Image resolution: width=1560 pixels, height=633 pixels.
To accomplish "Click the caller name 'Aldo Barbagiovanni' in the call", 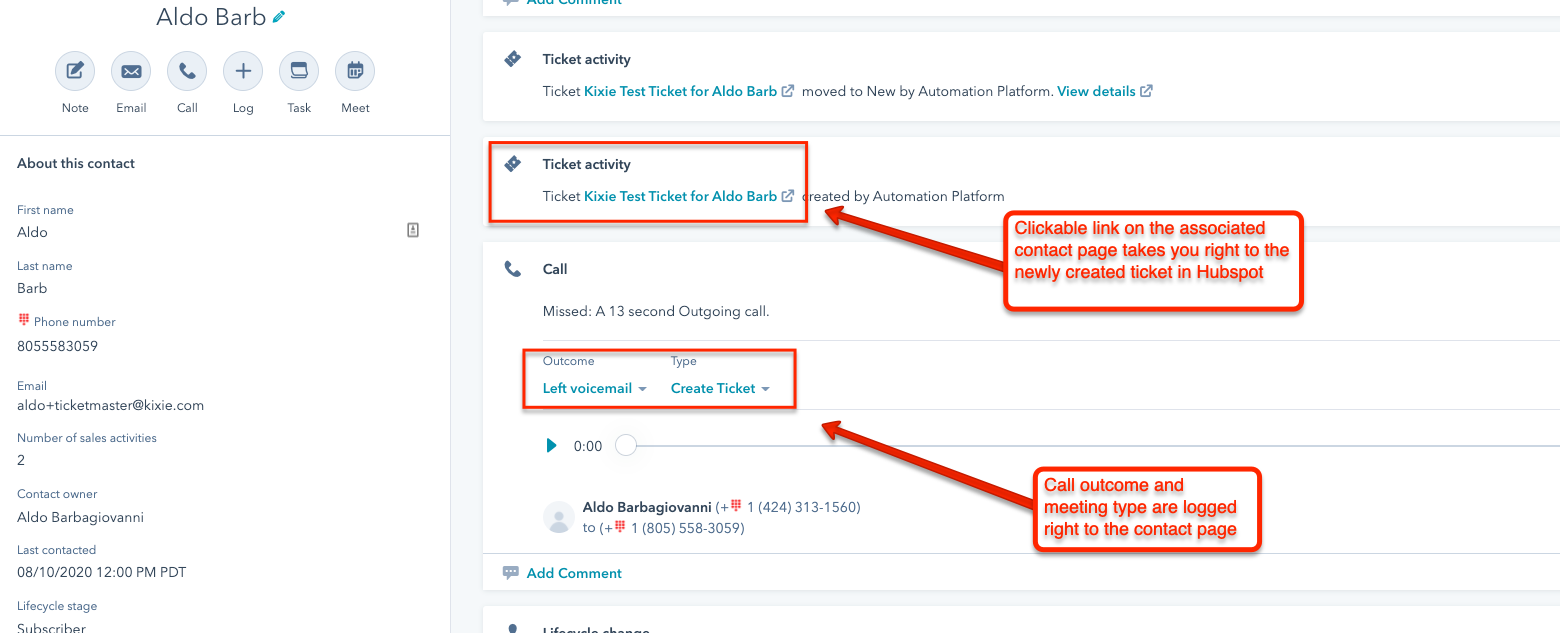I will (x=647, y=507).
